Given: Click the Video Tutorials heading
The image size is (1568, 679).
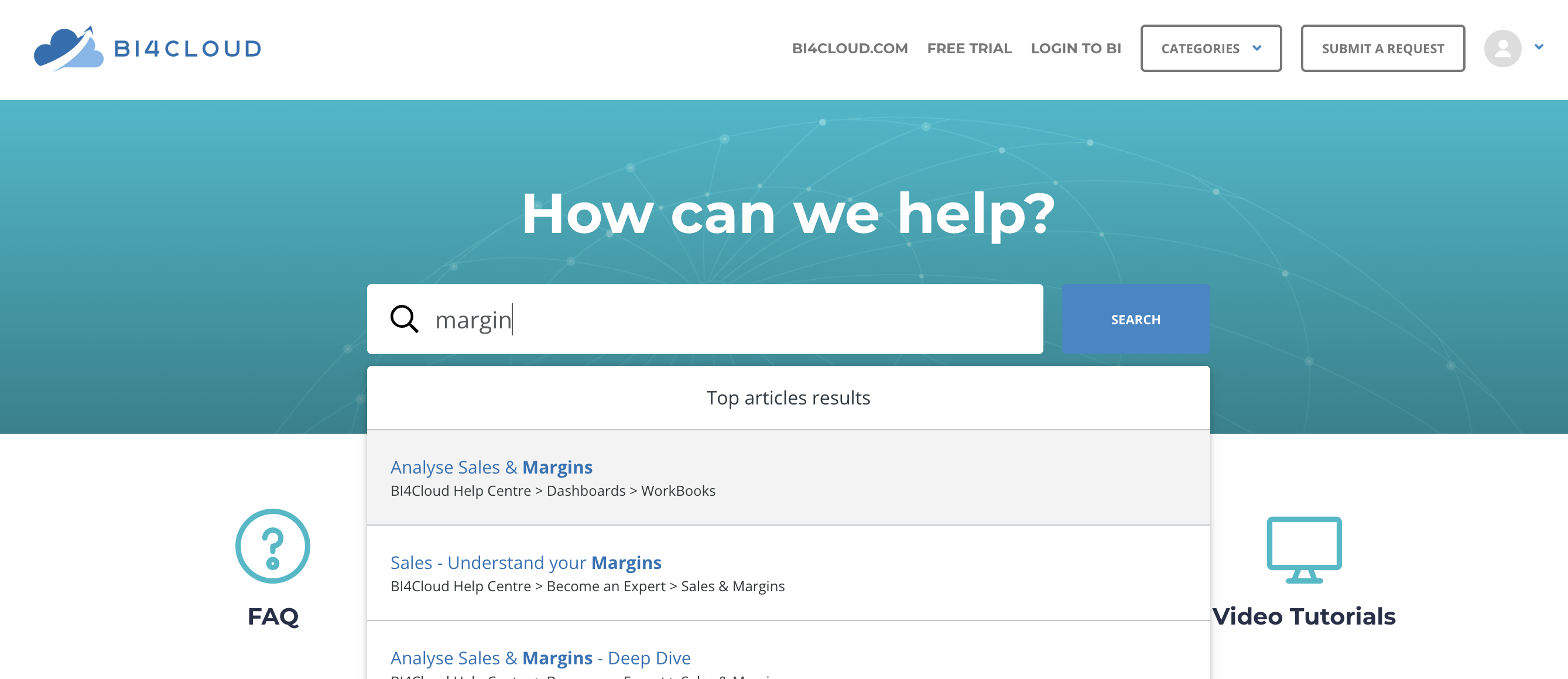Looking at the screenshot, I should click(x=1303, y=616).
